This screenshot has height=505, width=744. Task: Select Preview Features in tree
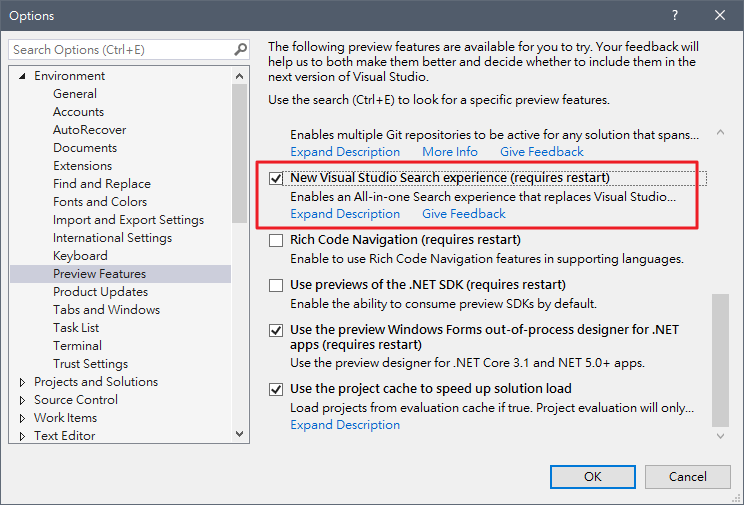tap(121, 274)
